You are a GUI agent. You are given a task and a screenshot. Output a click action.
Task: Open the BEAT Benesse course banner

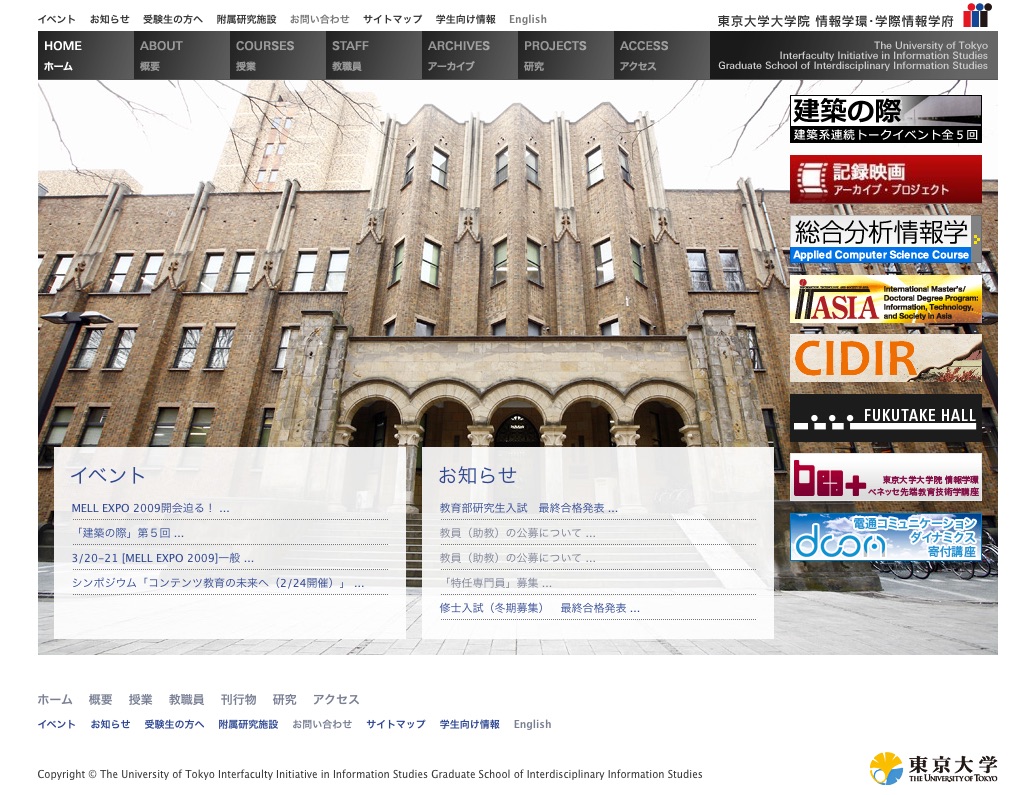pos(885,477)
